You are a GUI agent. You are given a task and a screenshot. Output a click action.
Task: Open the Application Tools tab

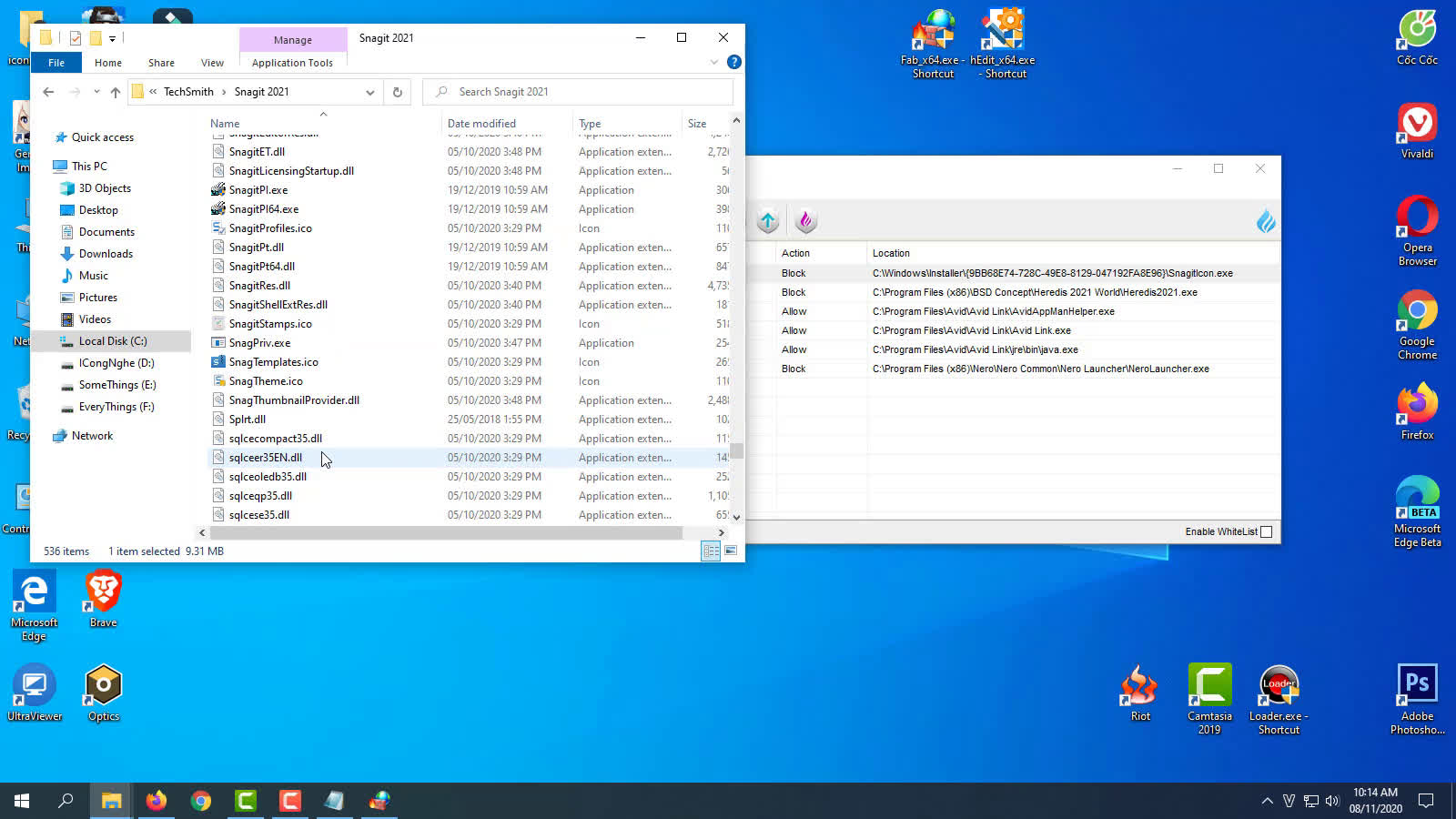292,63
